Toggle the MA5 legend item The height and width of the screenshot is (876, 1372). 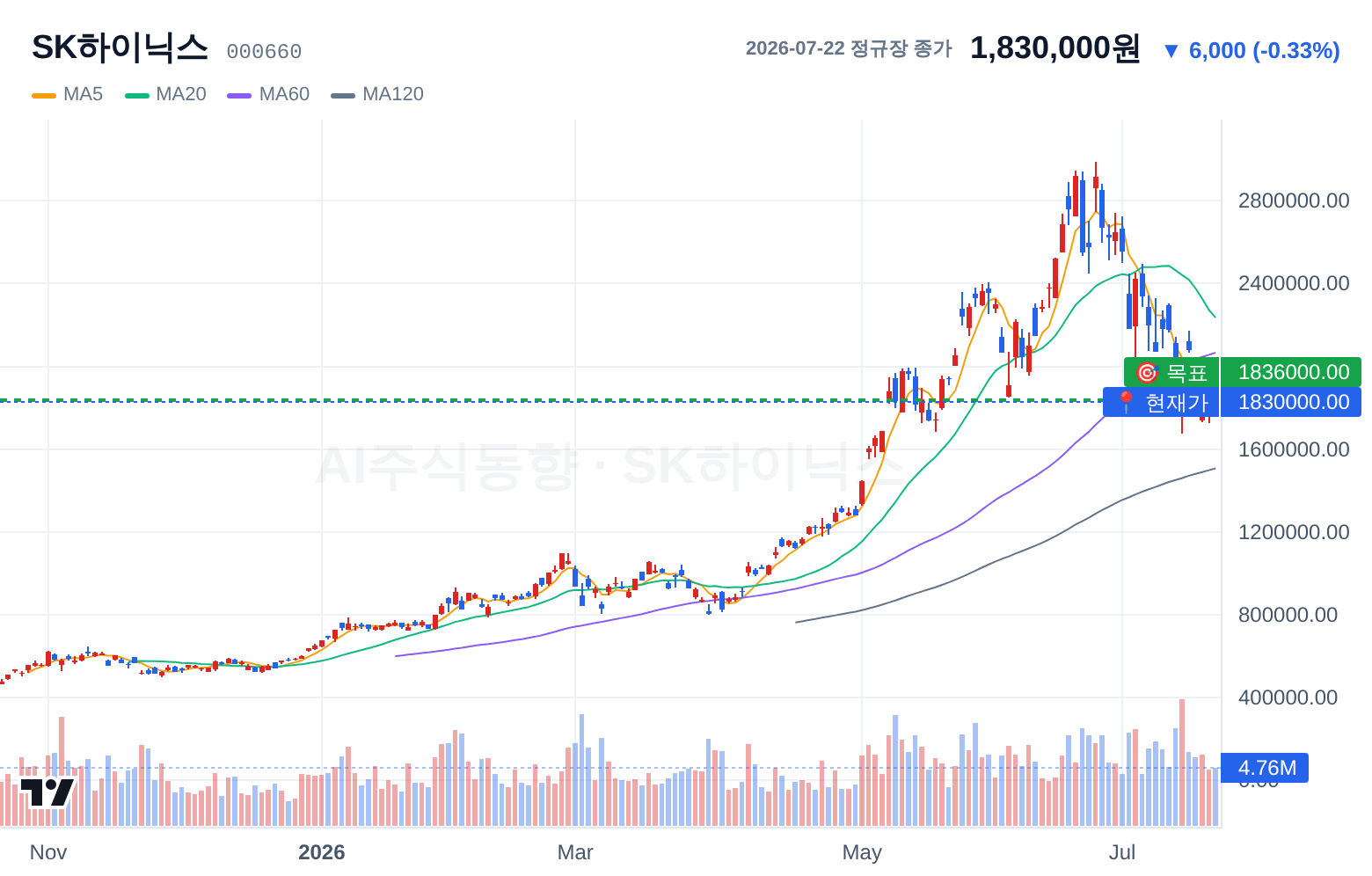[x=67, y=94]
